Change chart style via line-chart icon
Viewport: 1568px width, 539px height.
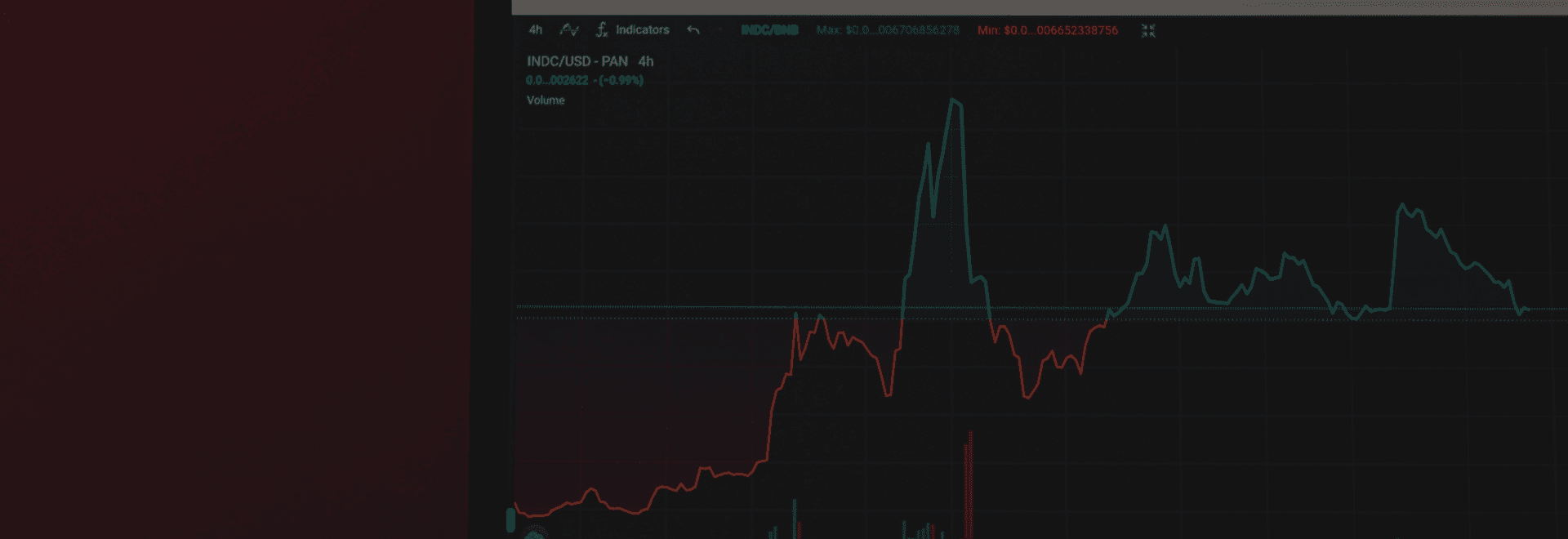pos(569,30)
